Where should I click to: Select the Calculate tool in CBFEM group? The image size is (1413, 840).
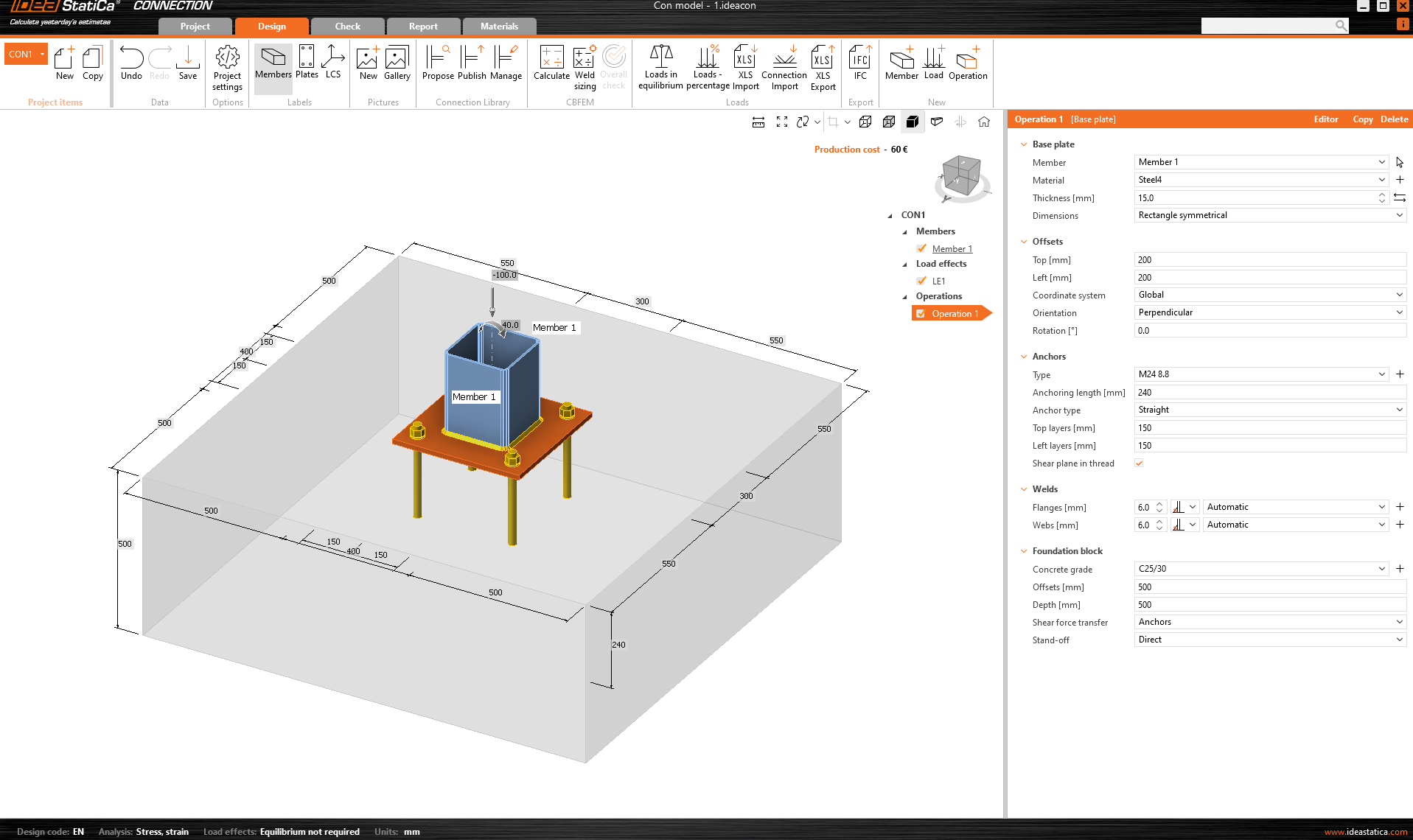point(551,66)
